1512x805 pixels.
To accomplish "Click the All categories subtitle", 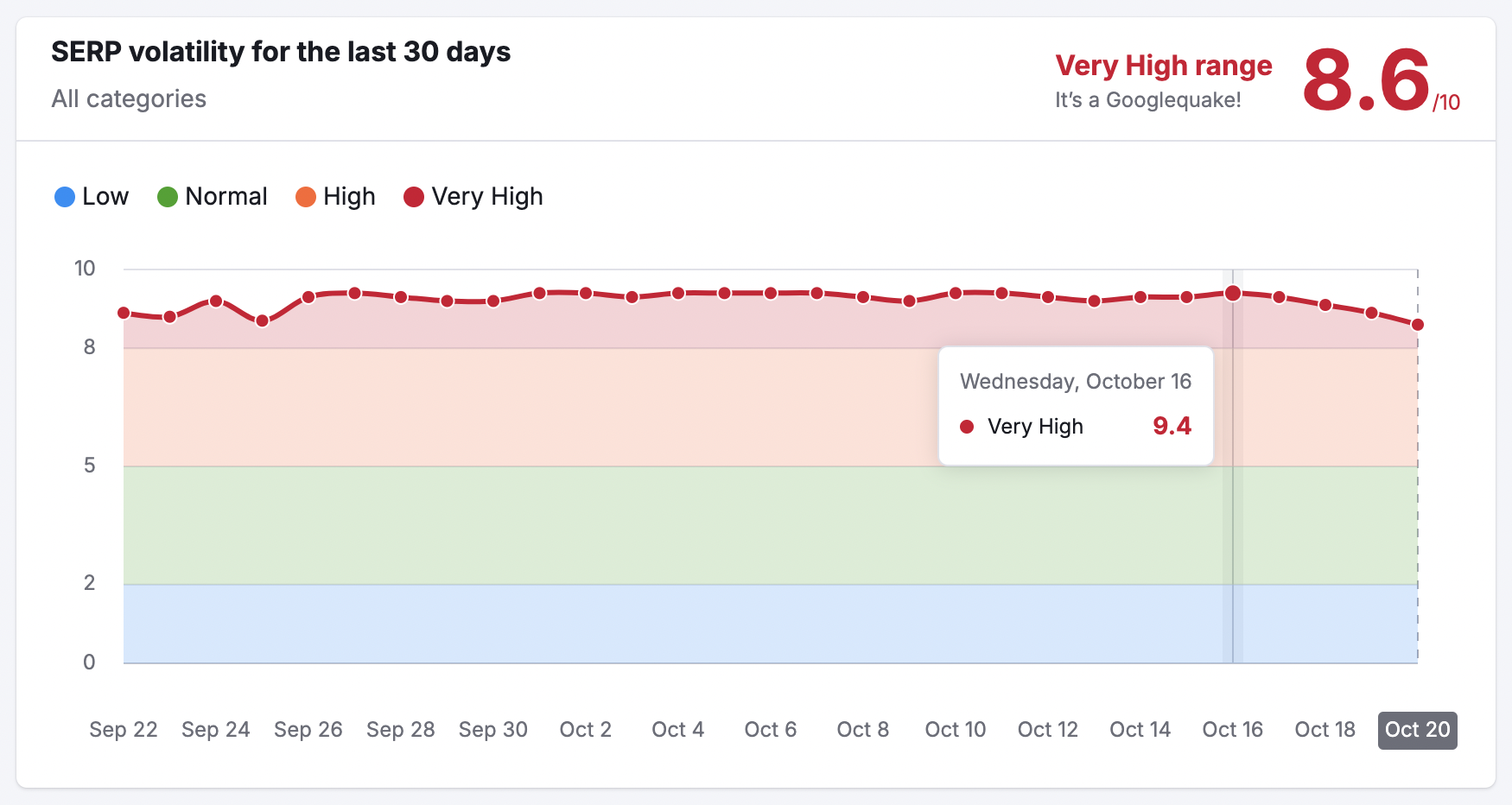I will pos(129,98).
